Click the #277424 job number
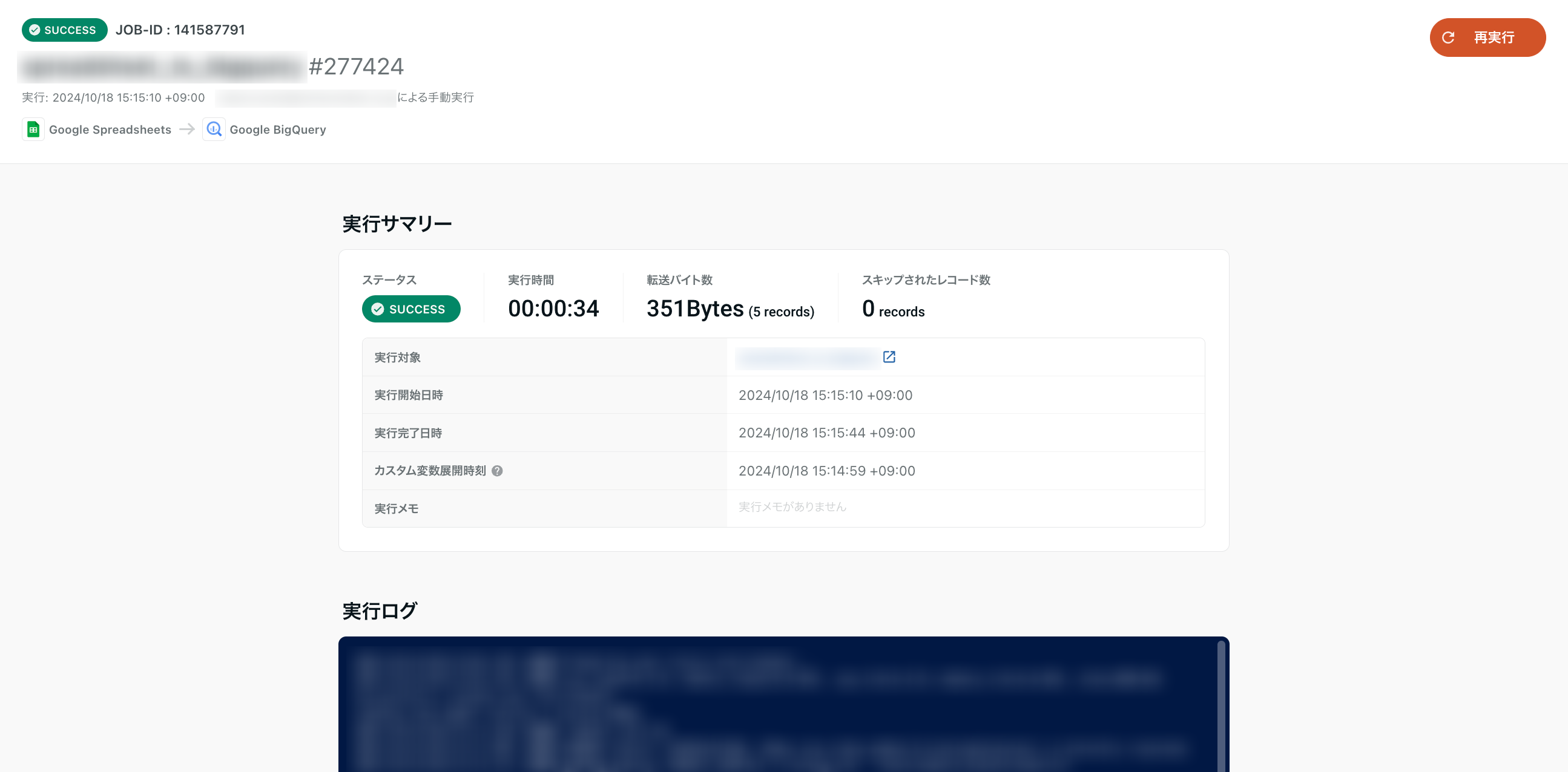Image resolution: width=1568 pixels, height=772 pixels. tap(356, 67)
